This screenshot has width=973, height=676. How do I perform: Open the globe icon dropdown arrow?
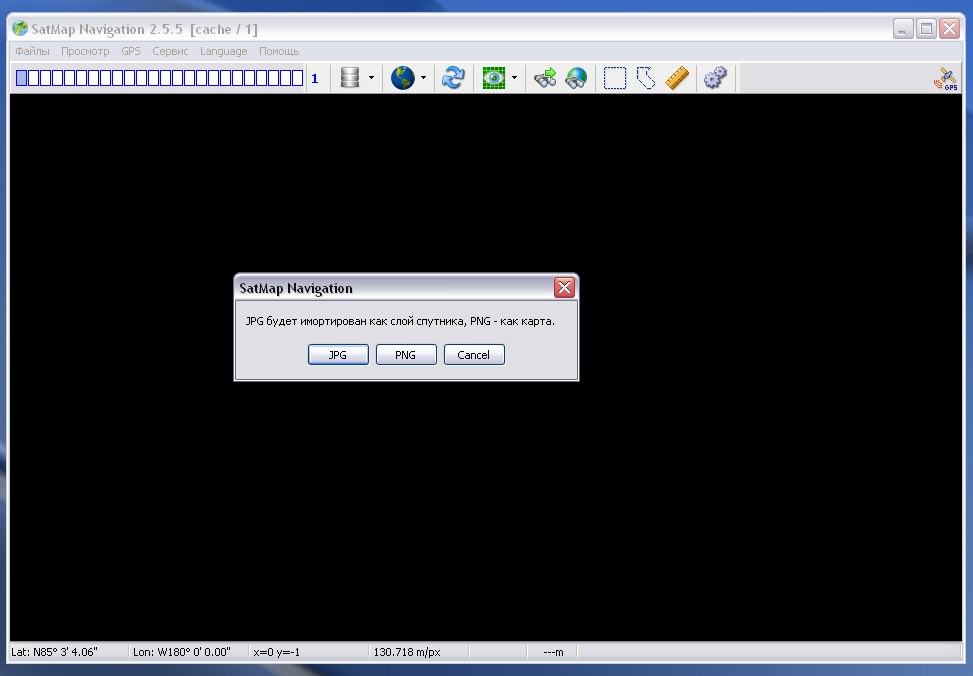pyautogui.click(x=423, y=78)
